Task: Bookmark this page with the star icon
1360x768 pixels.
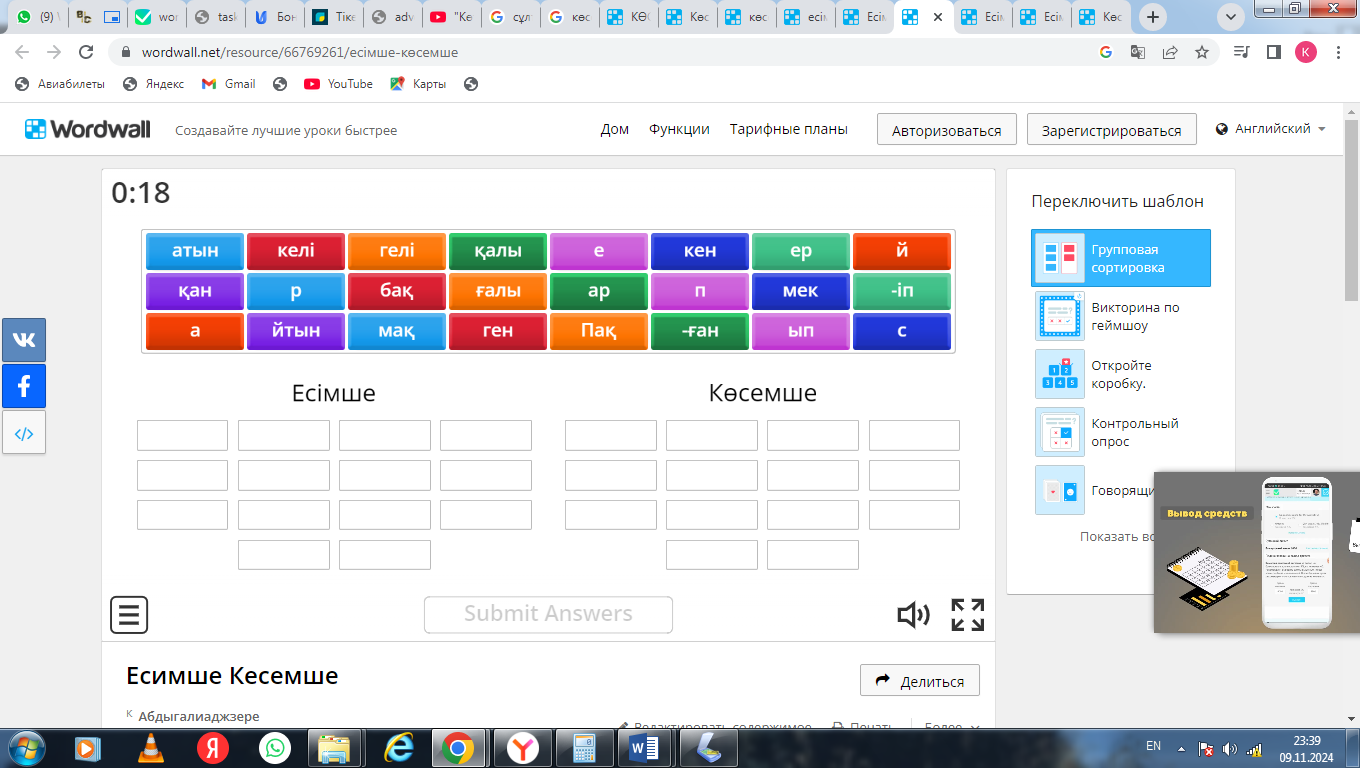Action: [x=1202, y=52]
